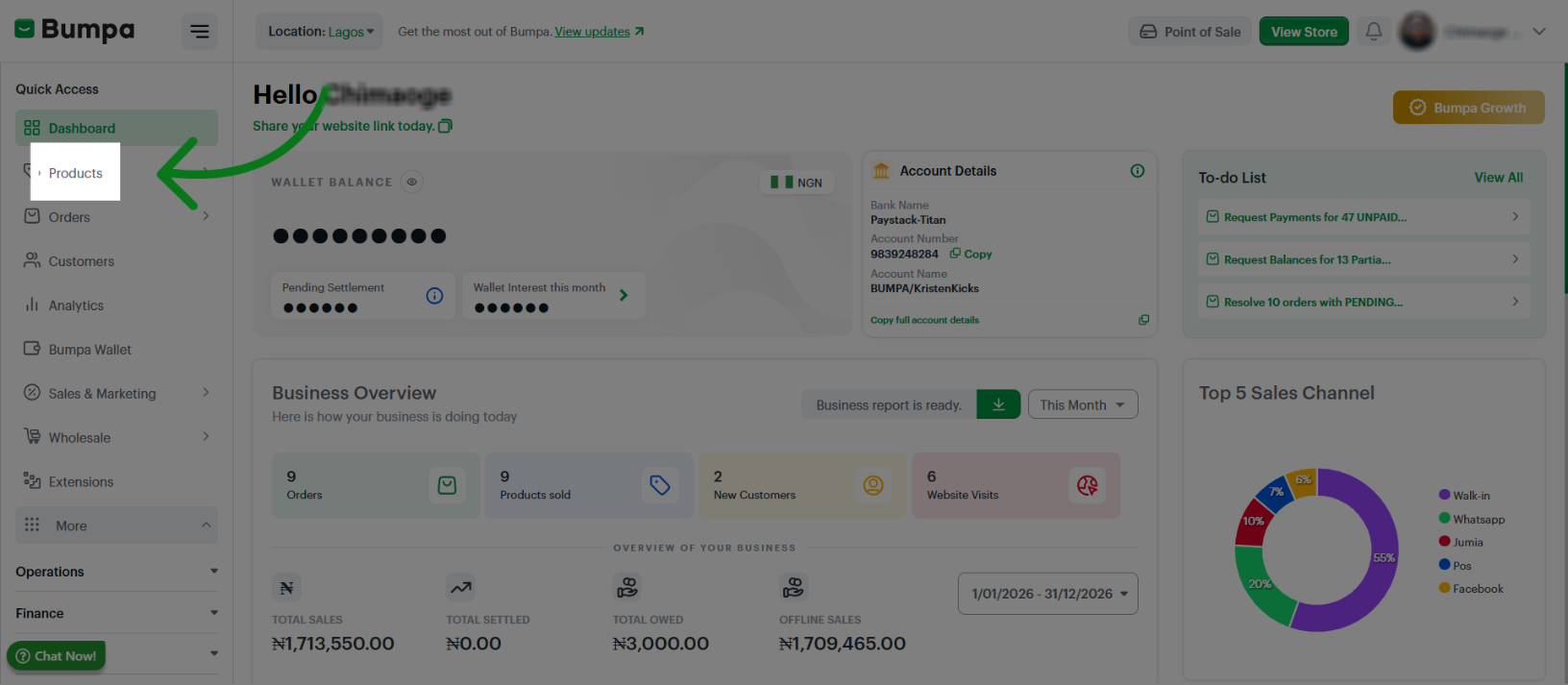Viewport: 1568px width, 685px height.
Task: Click the Orders card icon
Action: coord(447,485)
